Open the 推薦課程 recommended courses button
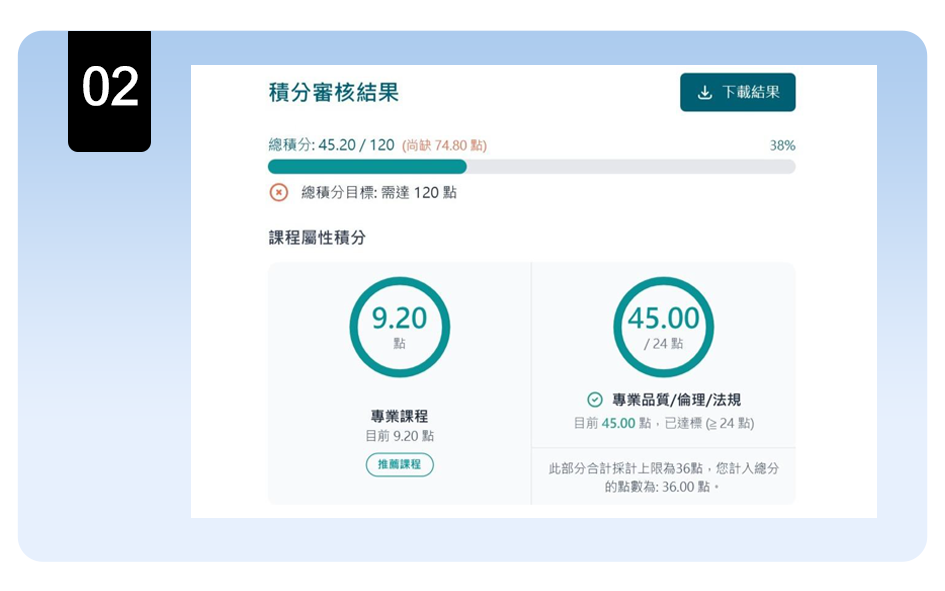Screen dimensions: 945x591 [x=399, y=465]
